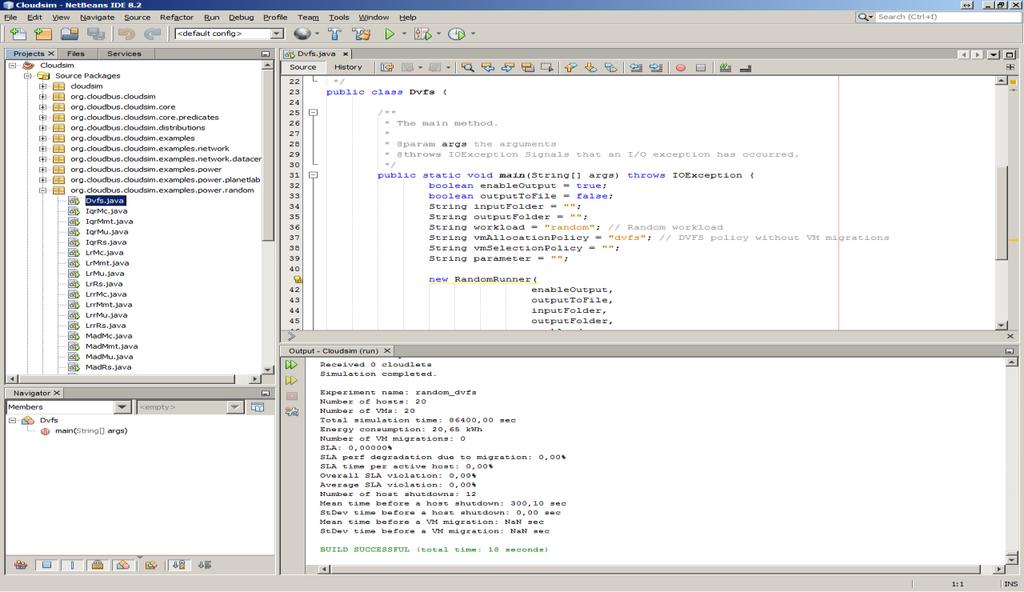
Task: Toggle Rectangular Selection in editor toolbar
Action: pos(547,67)
